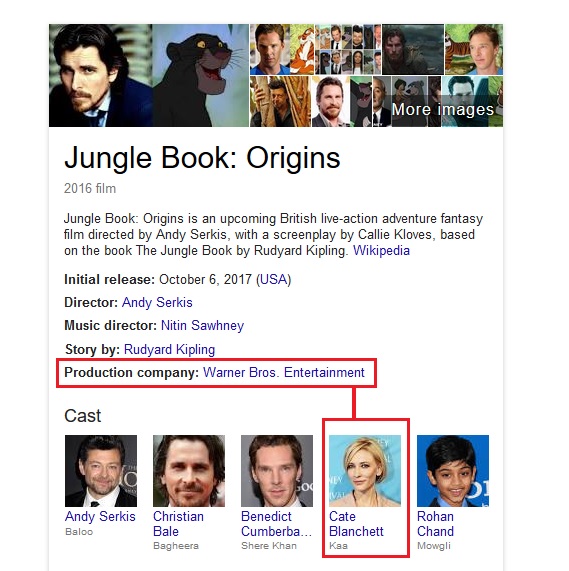Open Christian Bale cast photo
This screenshot has height=571, width=569.
pyautogui.click(x=189, y=471)
